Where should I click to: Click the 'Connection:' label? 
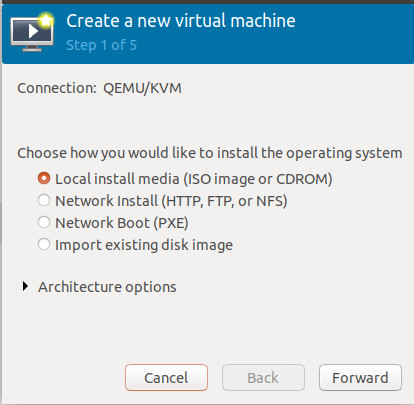pyautogui.click(x=57, y=88)
